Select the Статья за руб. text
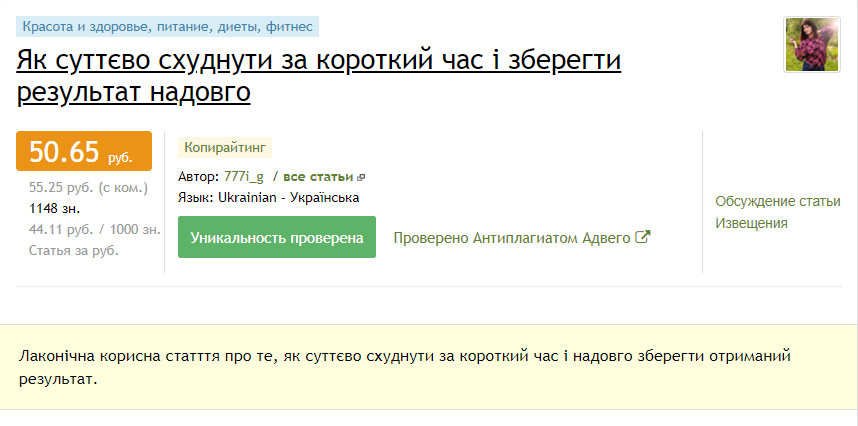This screenshot has width=858, height=426. pyautogui.click(x=74, y=250)
